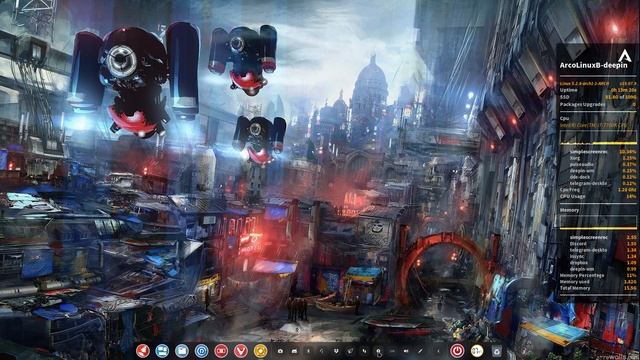Click the Packages Upgrades row
The width and height of the screenshot is (640, 360).
coord(598,104)
